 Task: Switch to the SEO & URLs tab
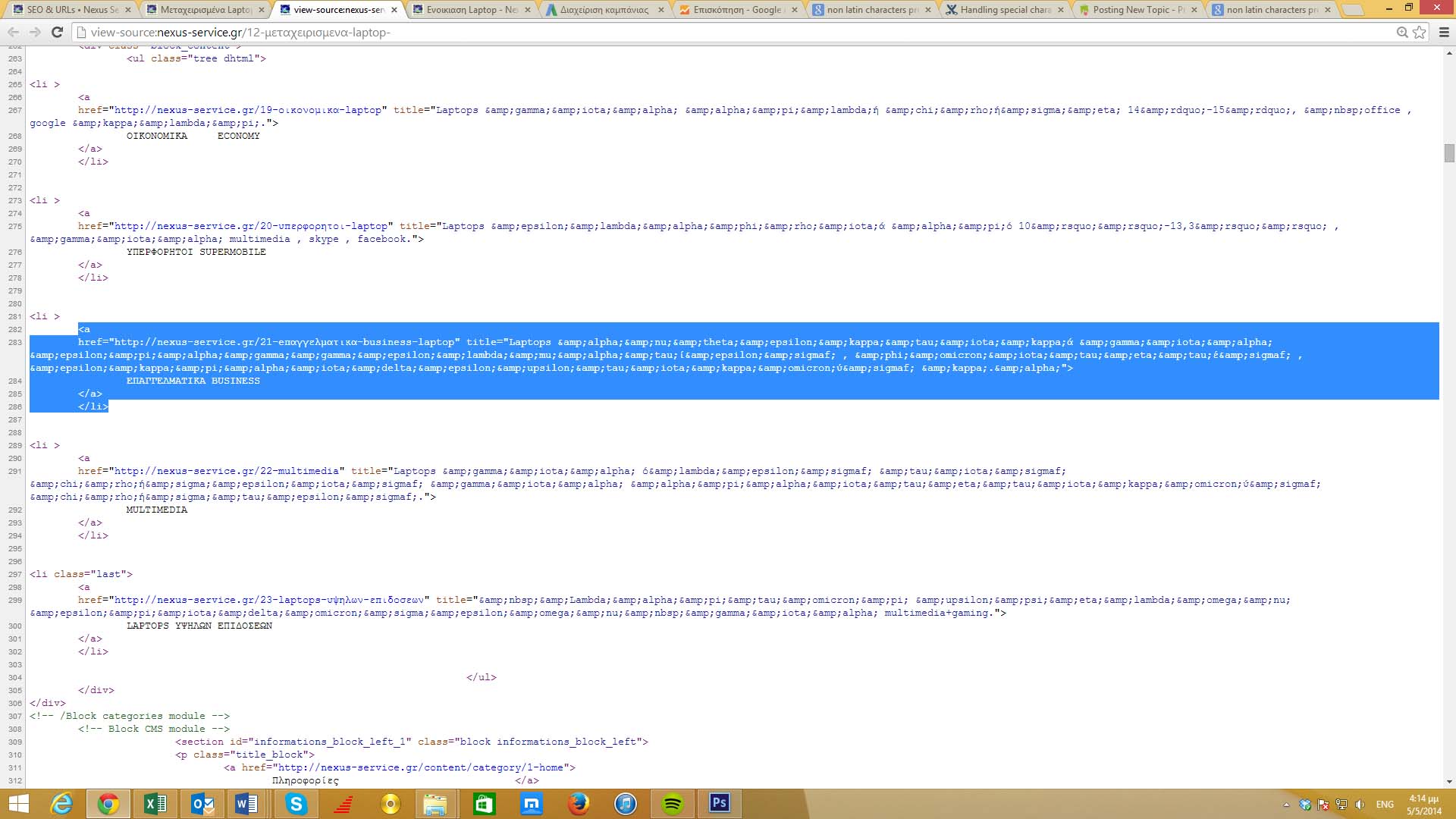72,10
